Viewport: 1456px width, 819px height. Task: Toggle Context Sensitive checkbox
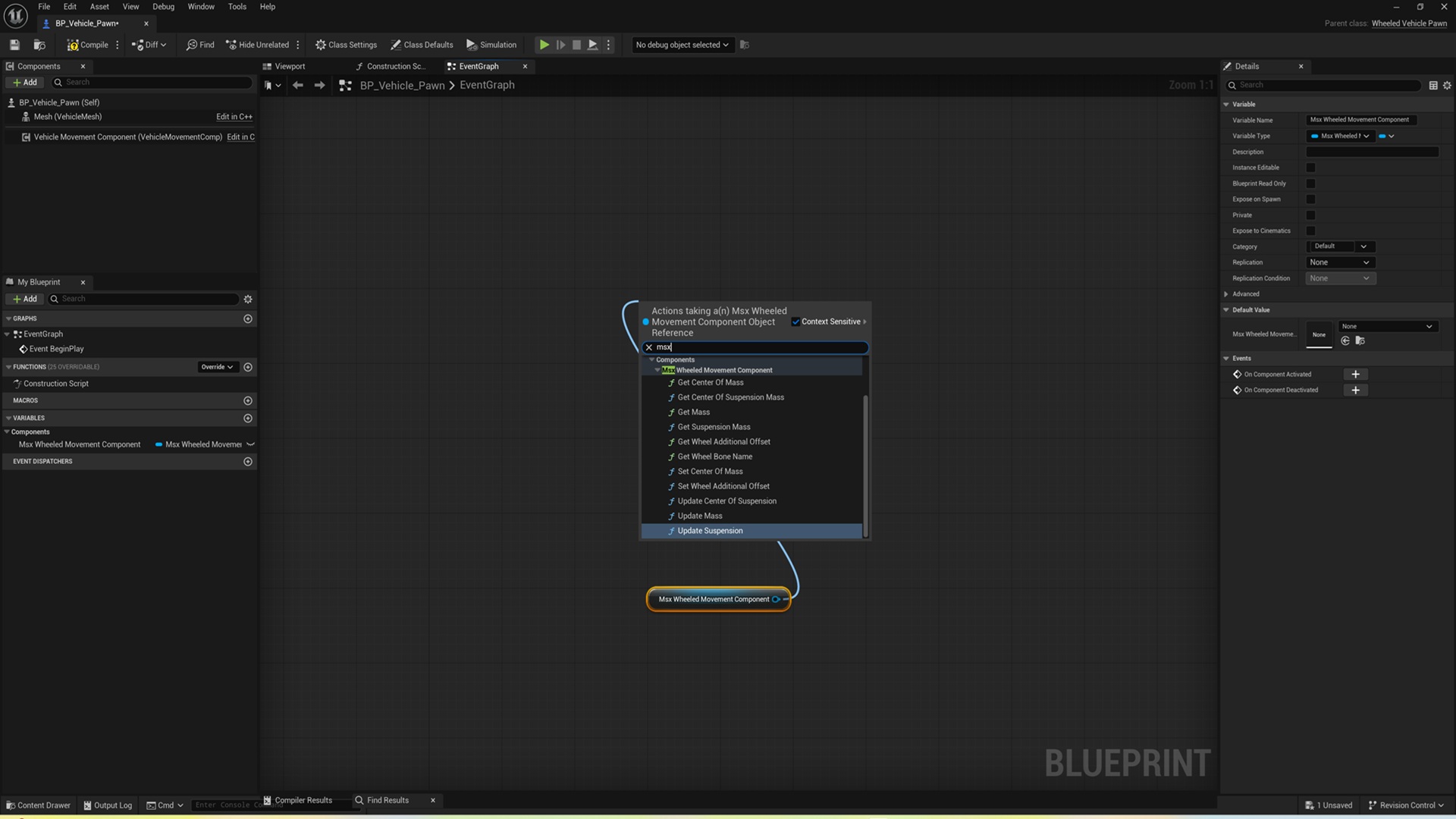pyautogui.click(x=795, y=322)
